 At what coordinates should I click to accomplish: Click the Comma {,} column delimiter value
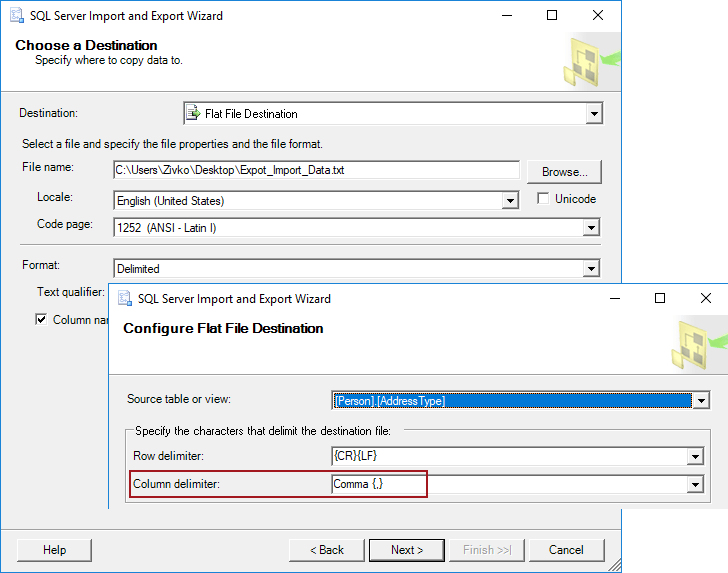click(x=358, y=484)
